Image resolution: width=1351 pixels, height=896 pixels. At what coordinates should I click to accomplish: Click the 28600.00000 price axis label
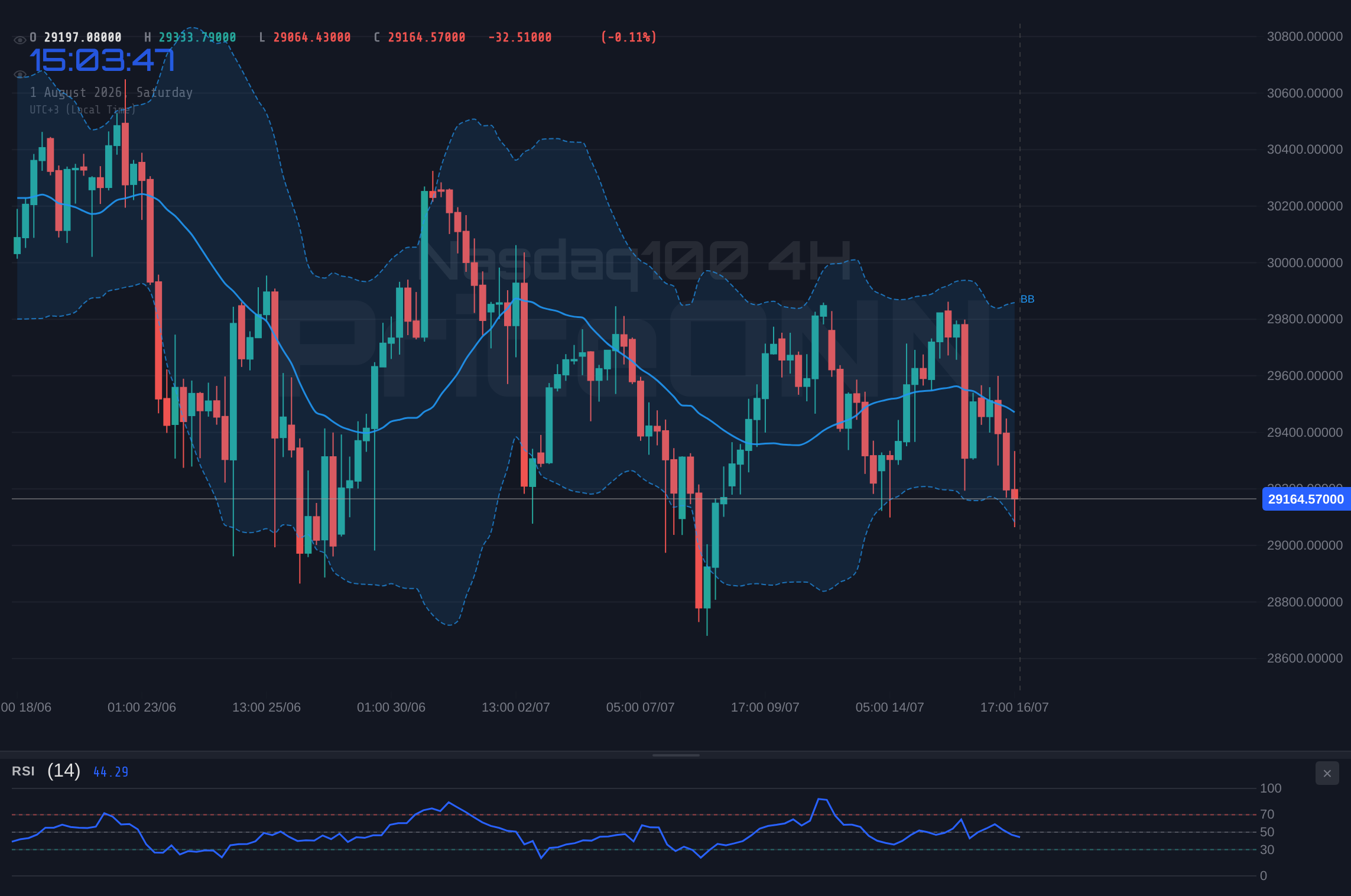pos(1305,658)
